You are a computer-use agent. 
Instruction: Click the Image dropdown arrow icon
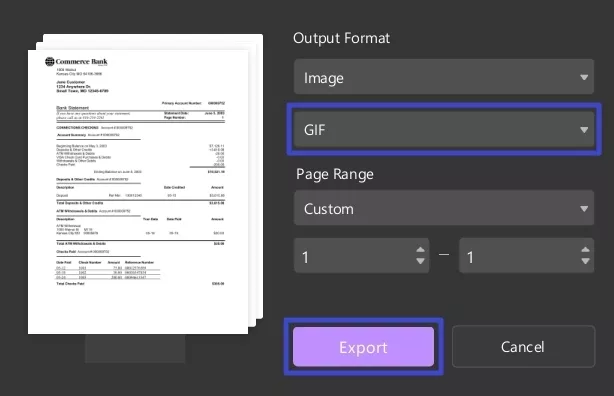(584, 77)
